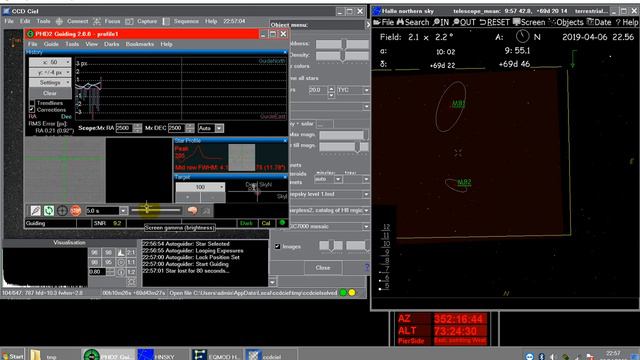This screenshot has height=360, width=640.
Task: Click the Target panel zoom-in plus button
Action: coord(188,198)
